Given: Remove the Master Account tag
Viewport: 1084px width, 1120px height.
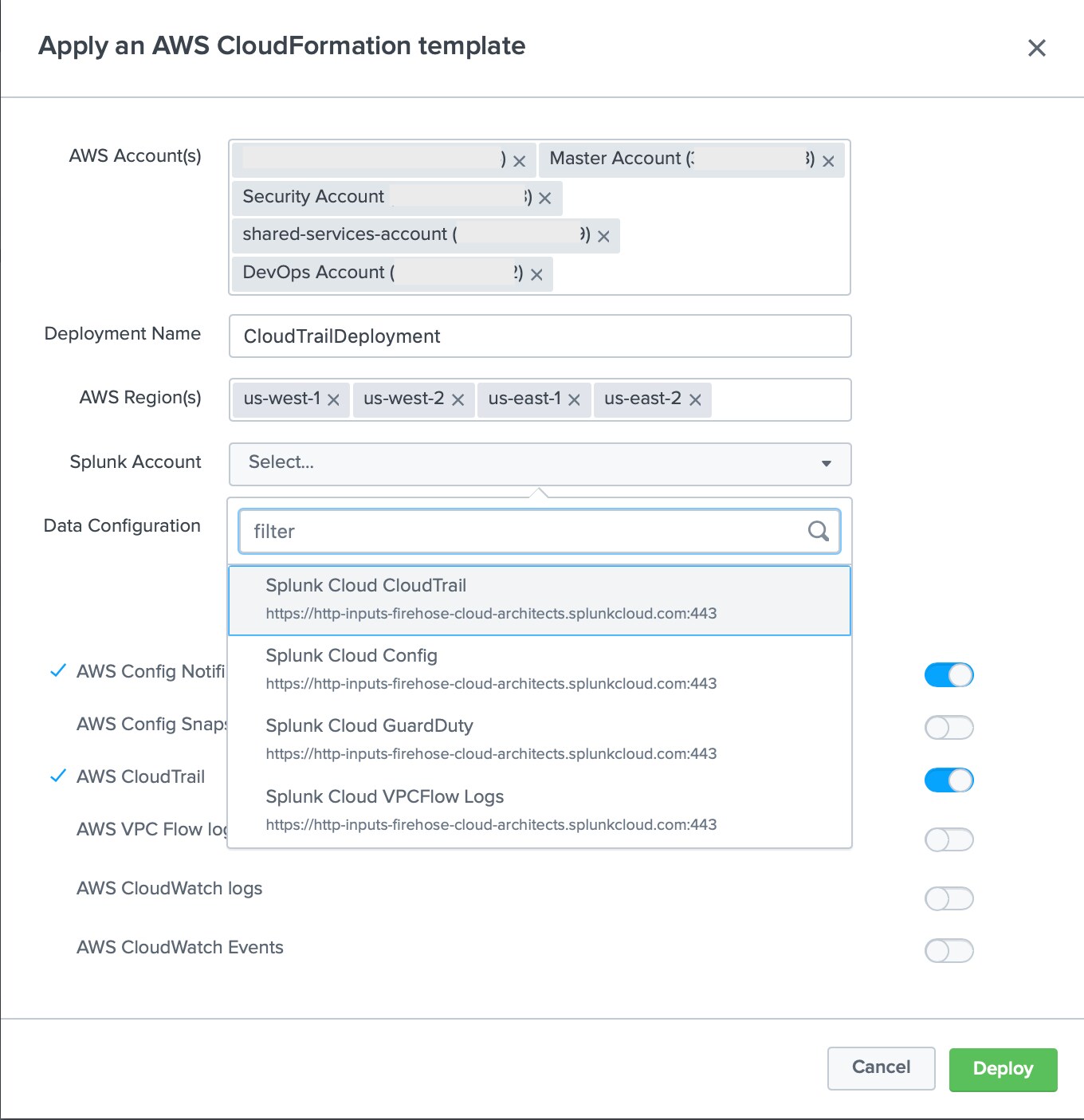Looking at the screenshot, I should 828,161.
